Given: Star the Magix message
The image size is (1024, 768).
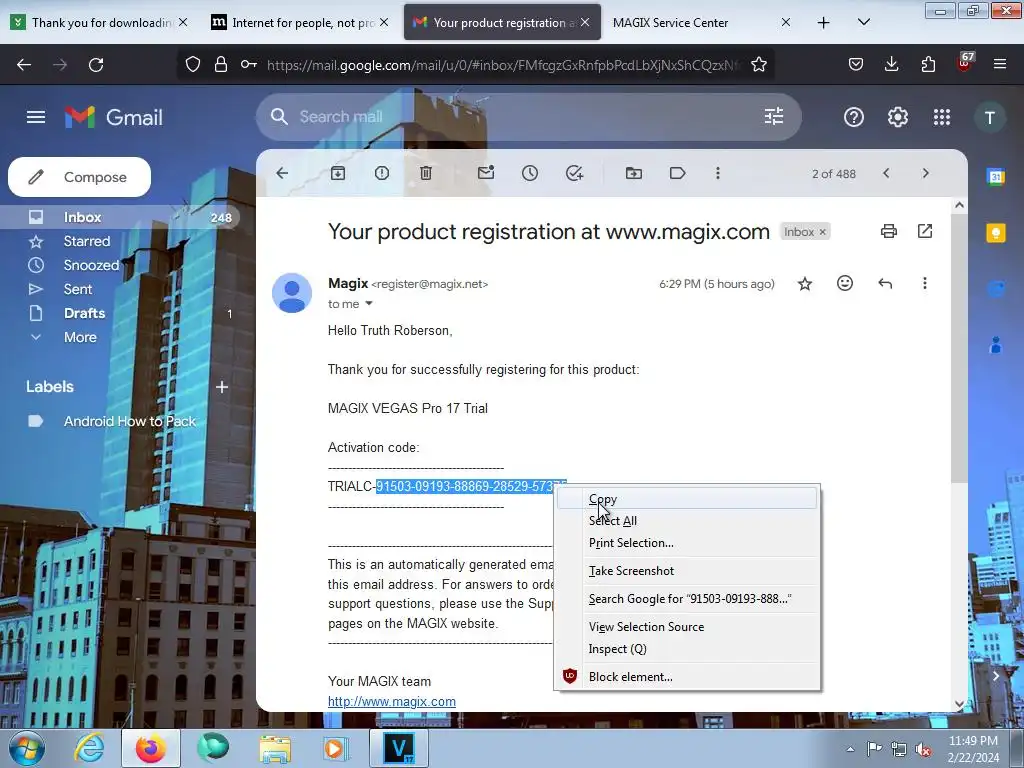Looking at the screenshot, I should click(x=805, y=283).
